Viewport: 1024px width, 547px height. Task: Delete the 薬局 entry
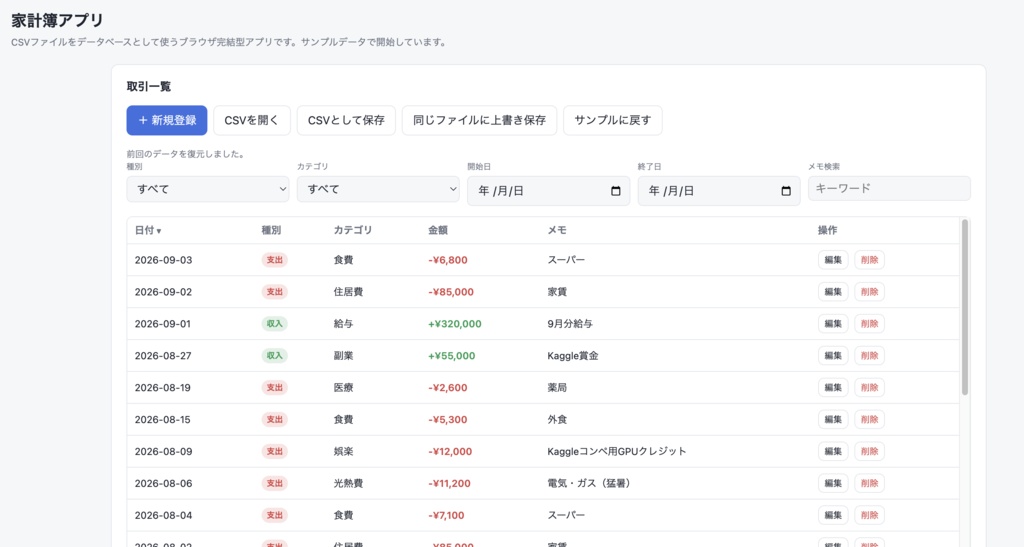click(869, 388)
